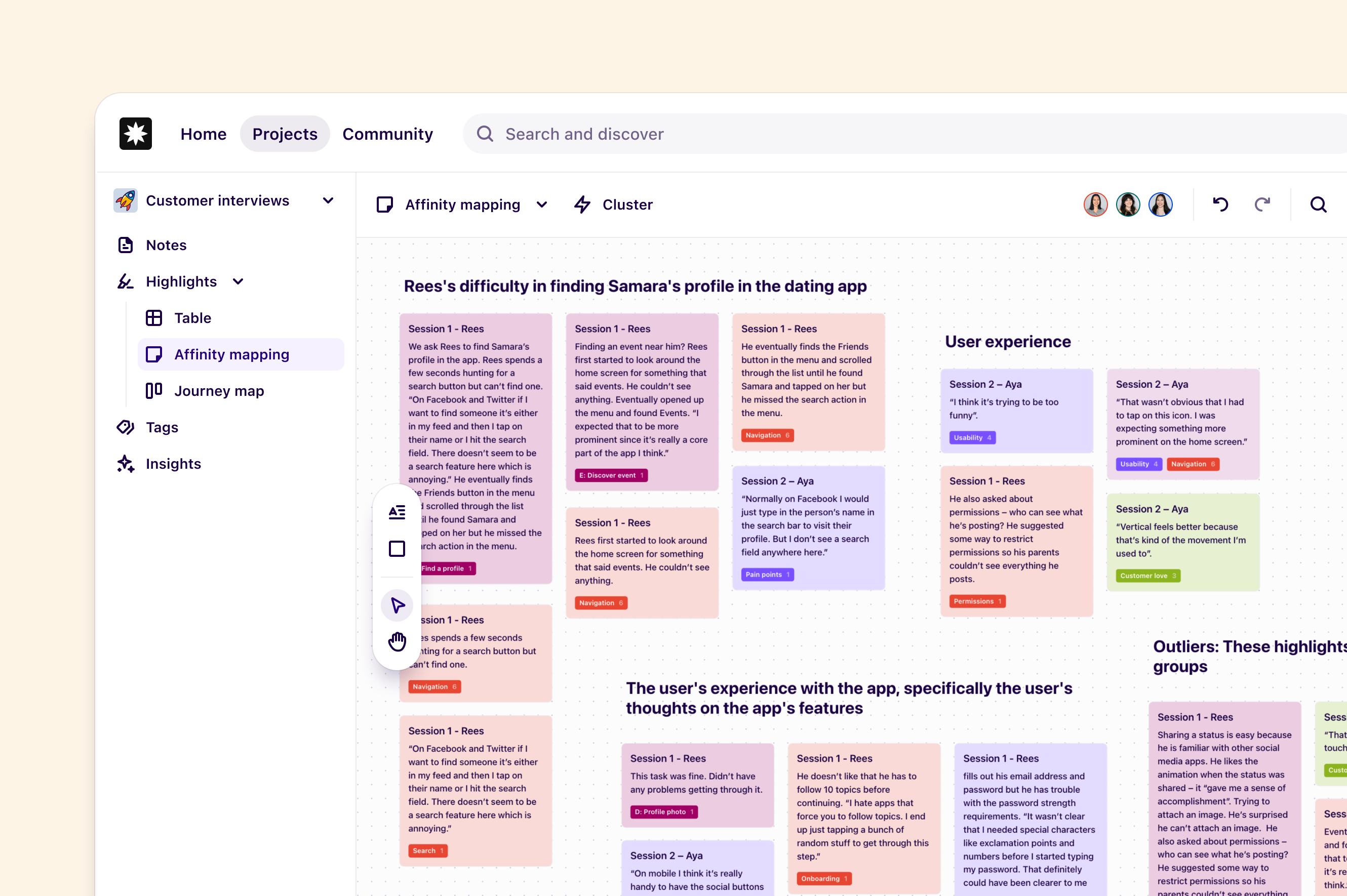The width and height of the screenshot is (1347, 896).
Task: Open the Community tab
Action: pyautogui.click(x=387, y=133)
